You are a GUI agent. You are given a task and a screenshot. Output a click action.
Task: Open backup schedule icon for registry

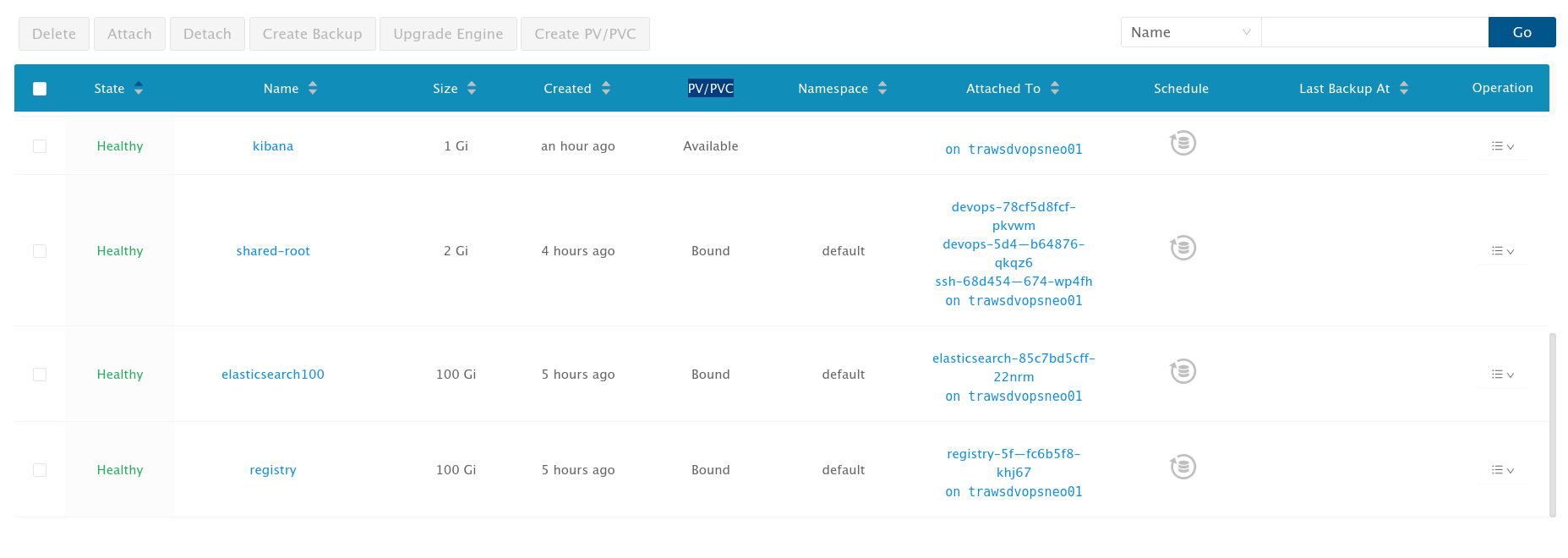(x=1183, y=467)
